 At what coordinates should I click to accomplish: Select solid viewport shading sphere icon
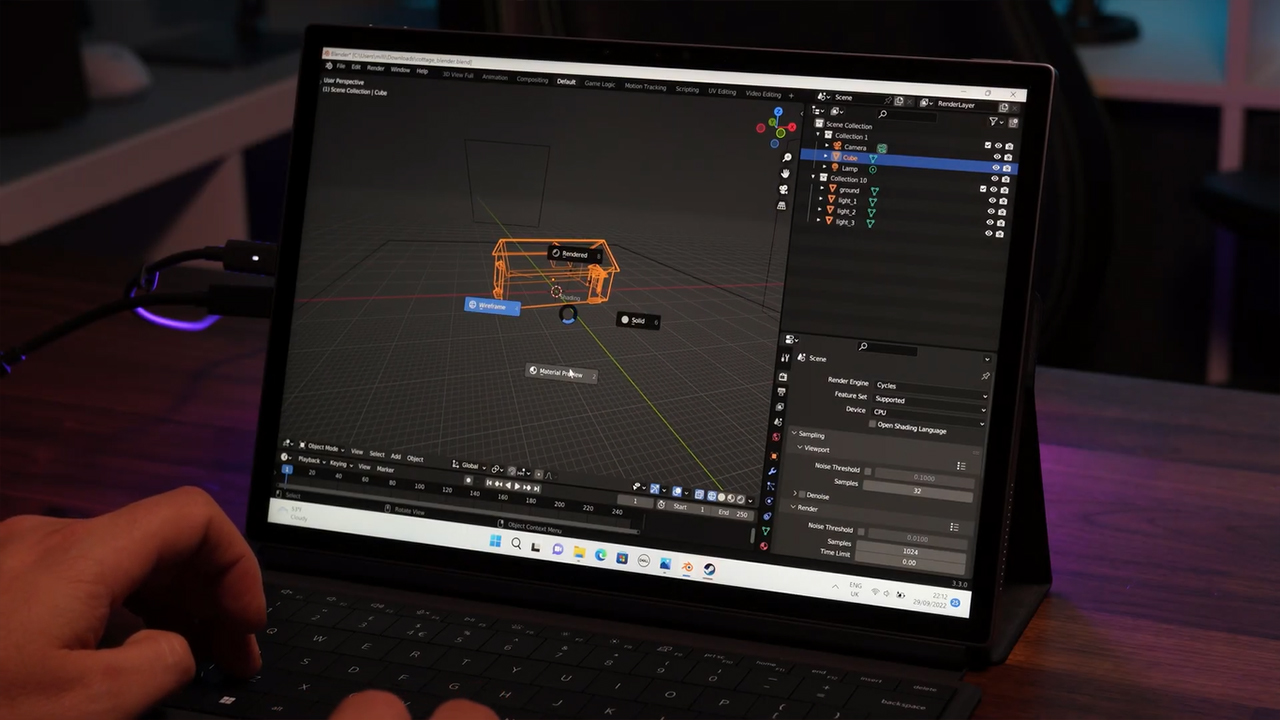coord(723,497)
